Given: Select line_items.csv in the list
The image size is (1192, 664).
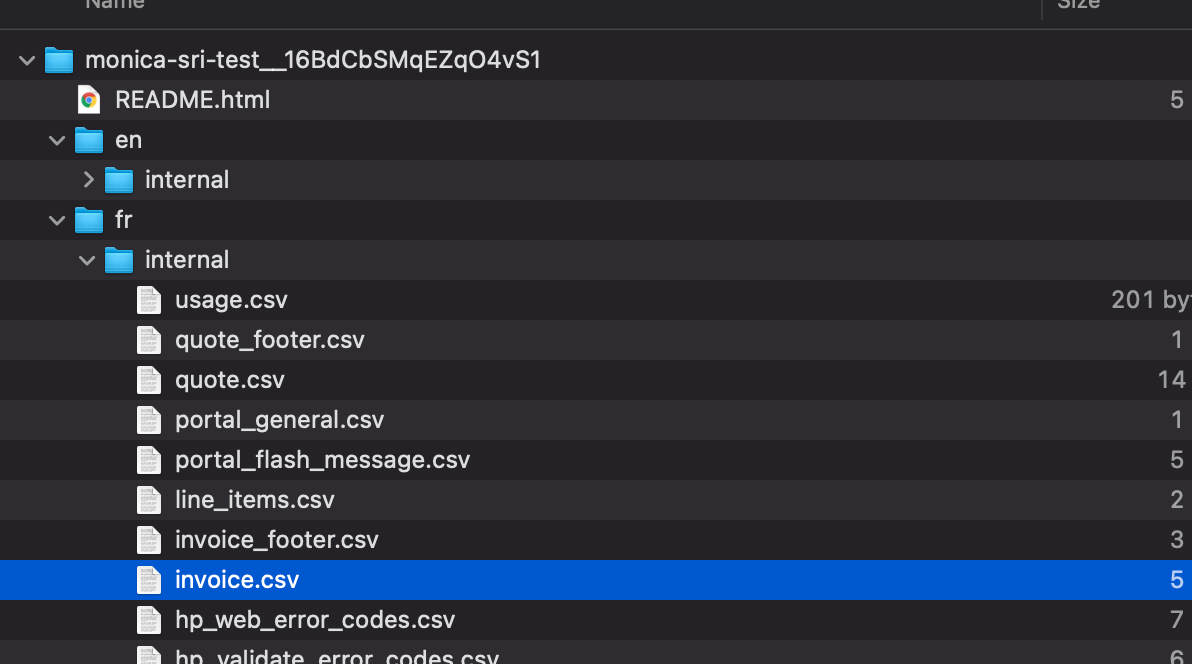Looking at the screenshot, I should [x=254, y=500].
